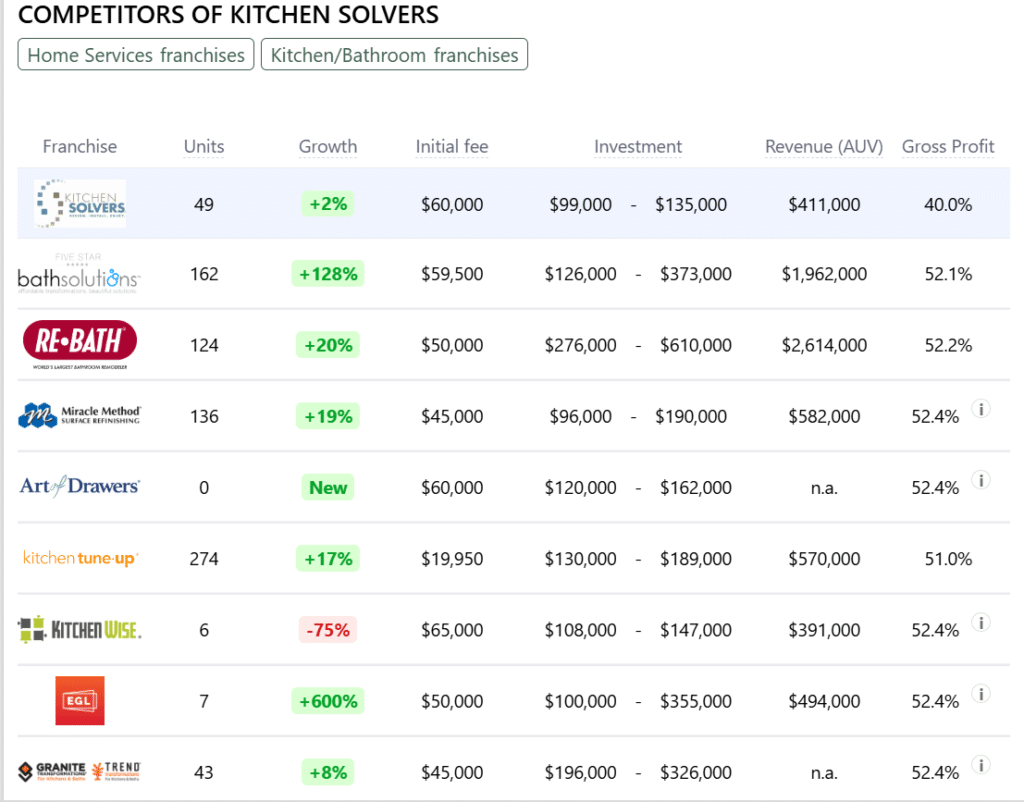
Task: Select the $2,614,000 revenue value
Action: click(x=824, y=345)
